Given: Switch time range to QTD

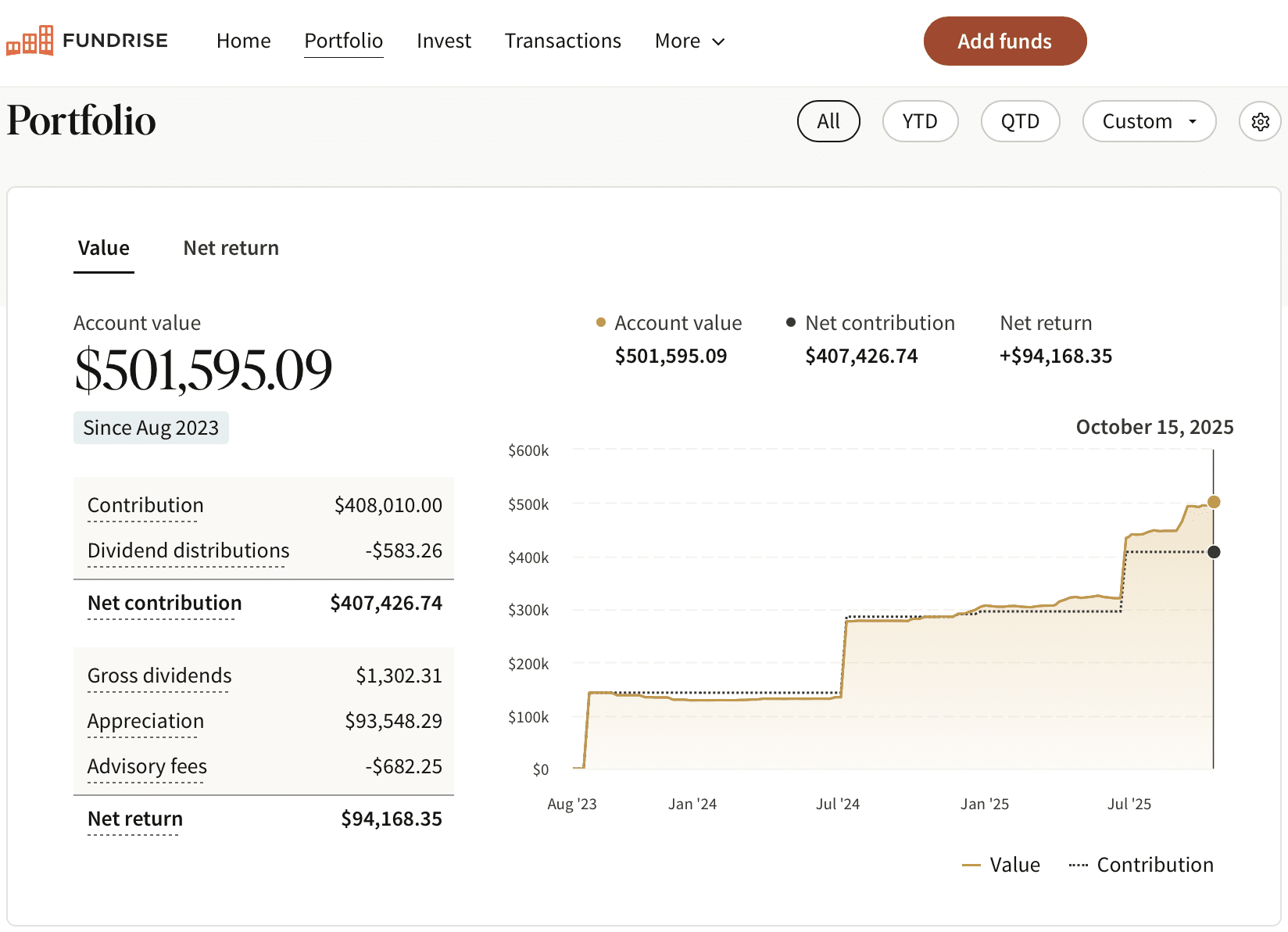Looking at the screenshot, I should pyautogui.click(x=1020, y=122).
